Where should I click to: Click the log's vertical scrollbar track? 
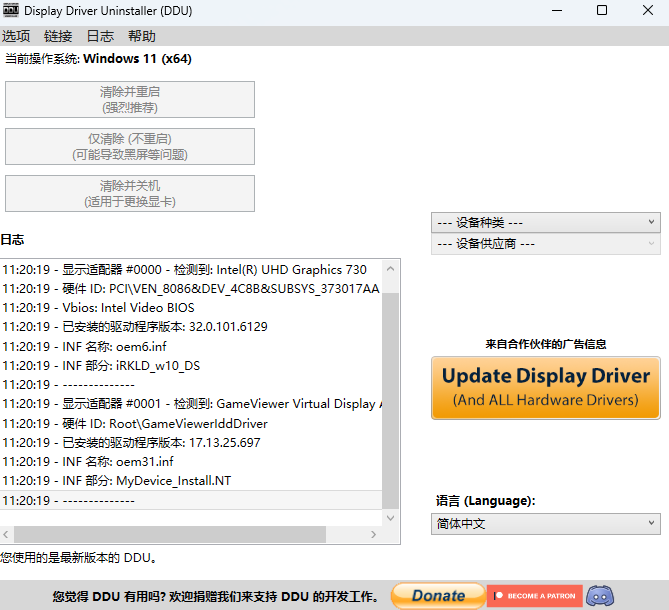pyautogui.click(x=390, y=400)
